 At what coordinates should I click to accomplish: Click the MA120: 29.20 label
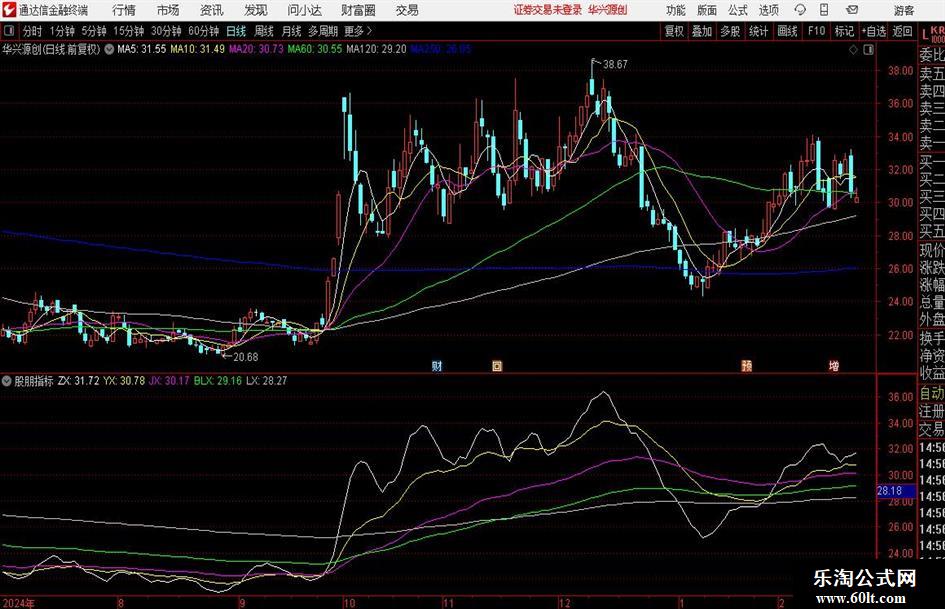pyautogui.click(x=376, y=49)
